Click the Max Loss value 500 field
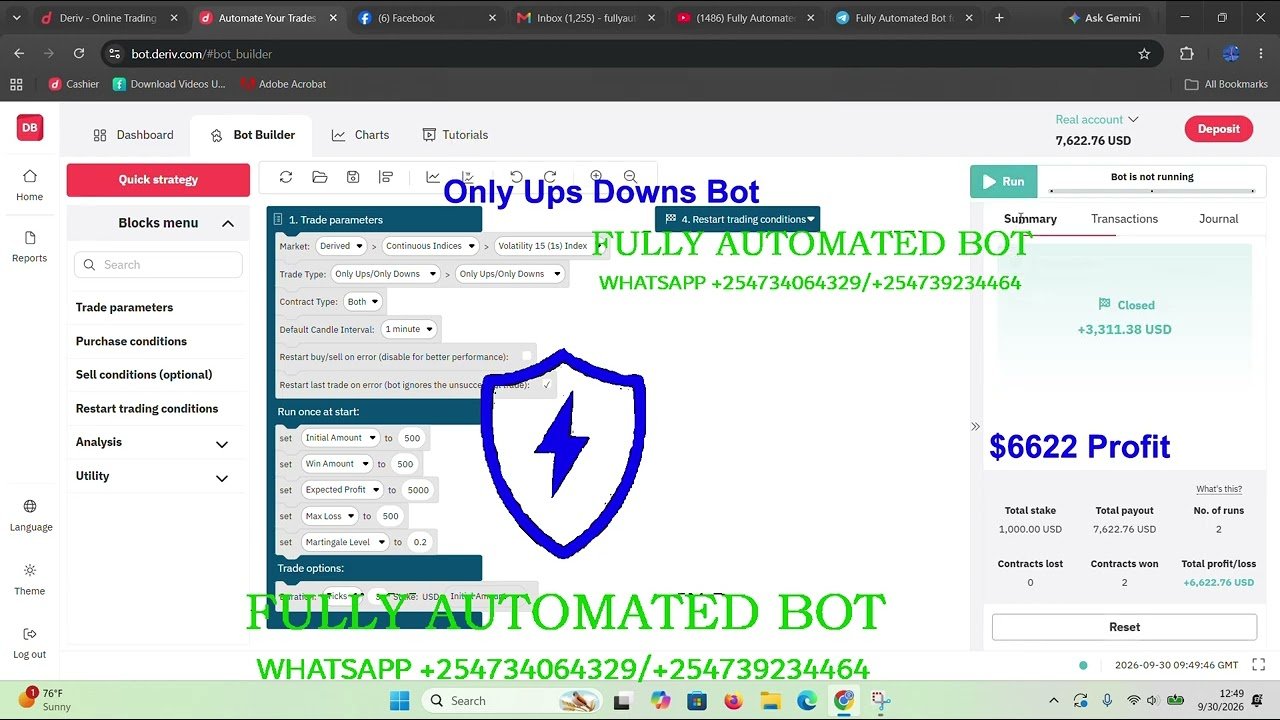Screen dimensions: 1280x720 (x=391, y=516)
